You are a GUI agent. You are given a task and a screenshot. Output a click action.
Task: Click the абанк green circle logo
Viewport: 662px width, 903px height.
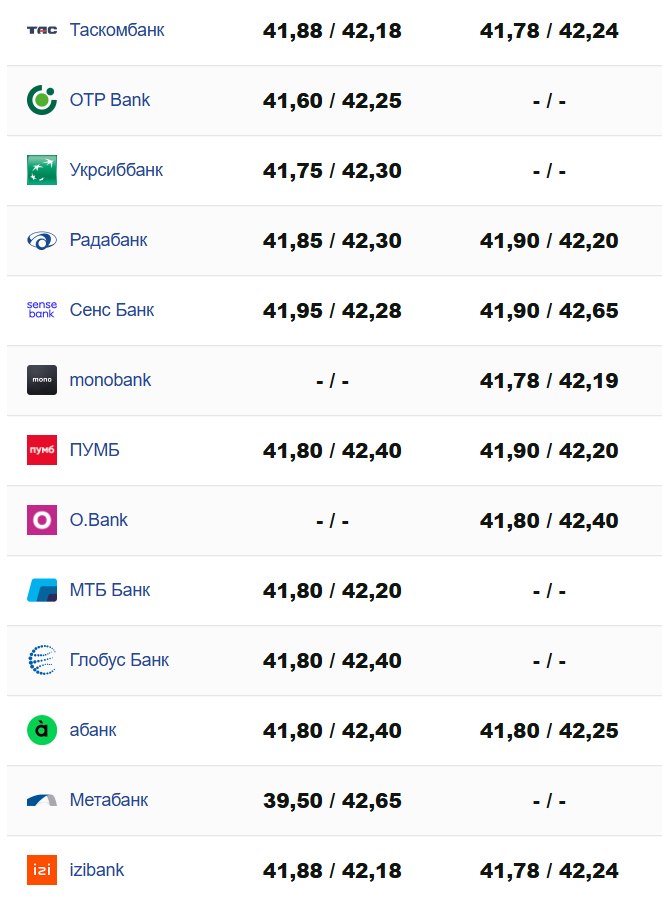[42, 730]
